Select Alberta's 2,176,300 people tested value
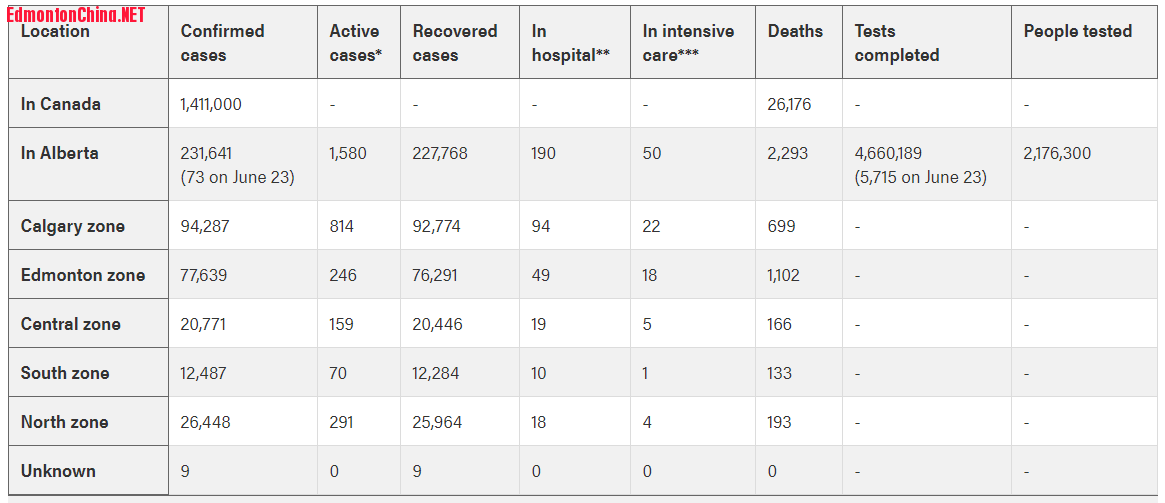This screenshot has width=1165, height=503. (x=1057, y=153)
